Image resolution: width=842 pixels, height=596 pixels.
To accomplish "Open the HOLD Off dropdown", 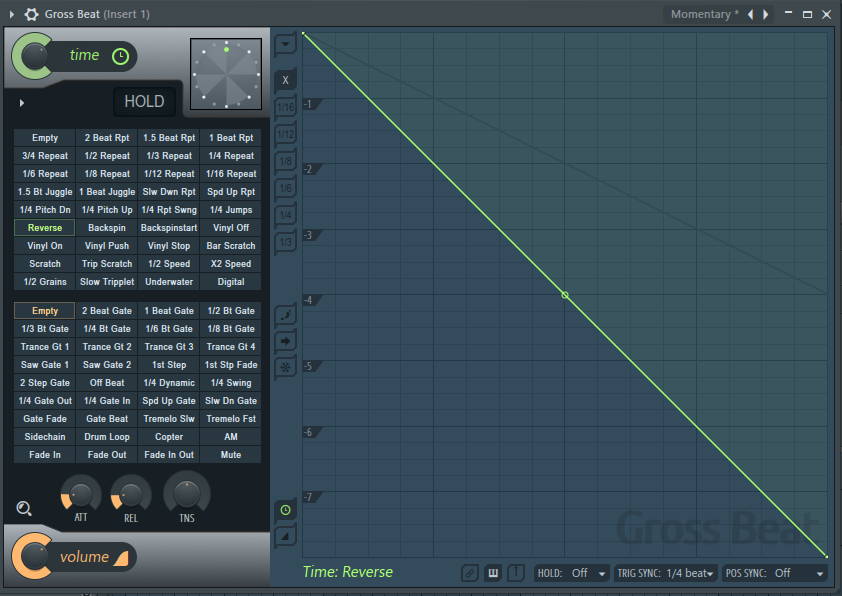I will click(x=571, y=573).
